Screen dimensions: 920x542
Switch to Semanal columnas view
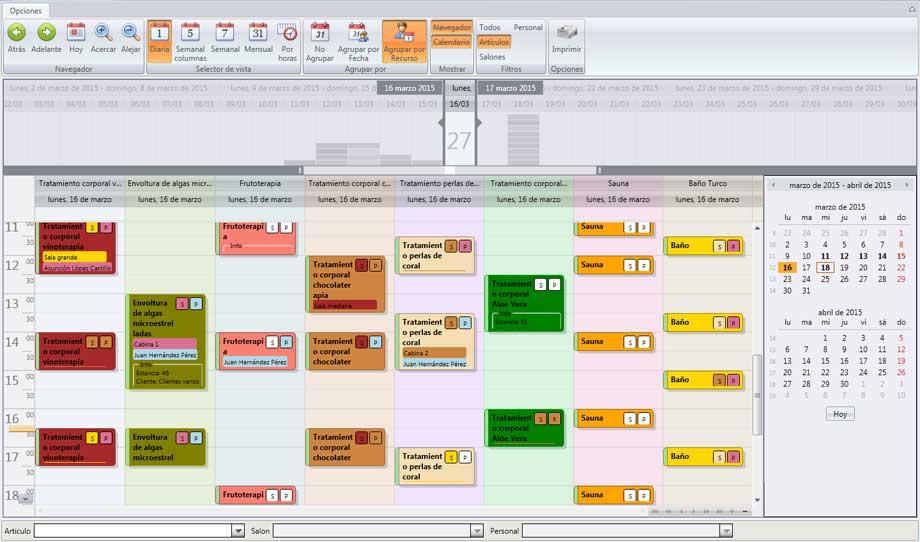[x=190, y=41]
